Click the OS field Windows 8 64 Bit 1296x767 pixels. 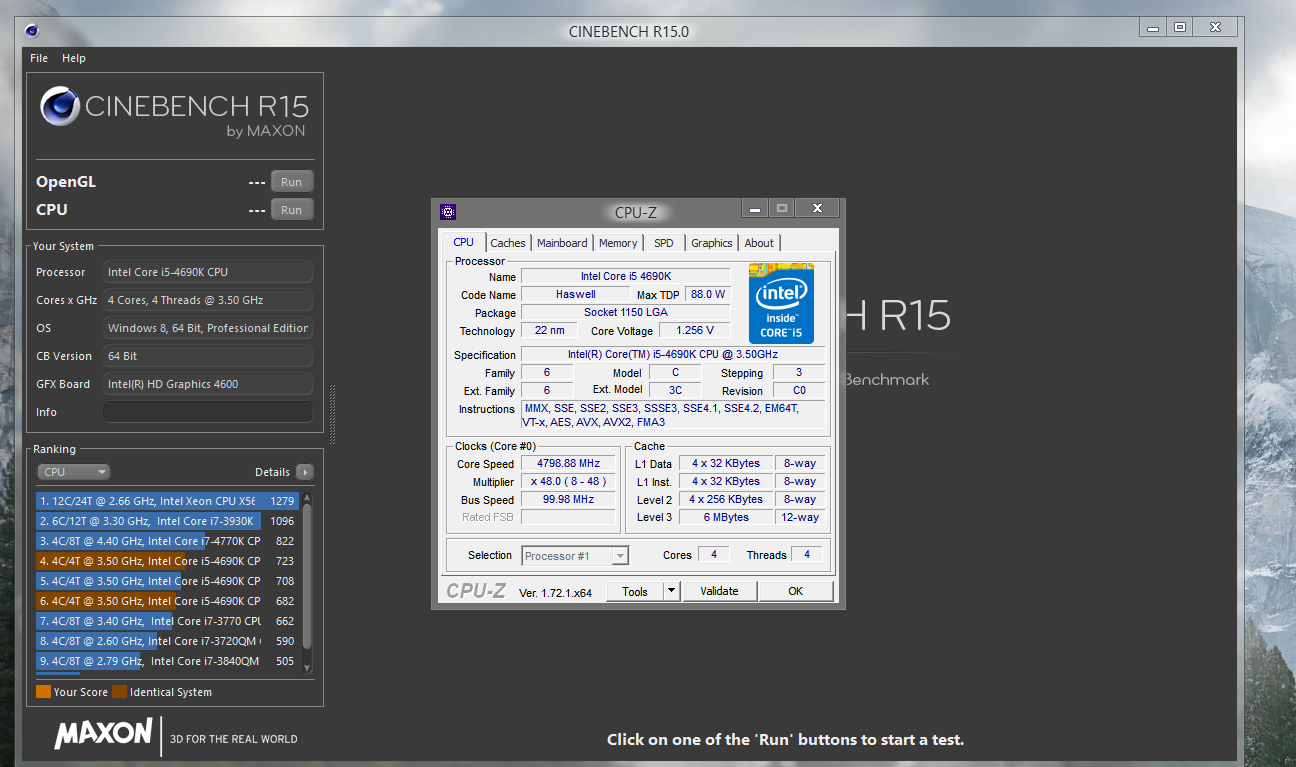pyautogui.click(x=208, y=328)
